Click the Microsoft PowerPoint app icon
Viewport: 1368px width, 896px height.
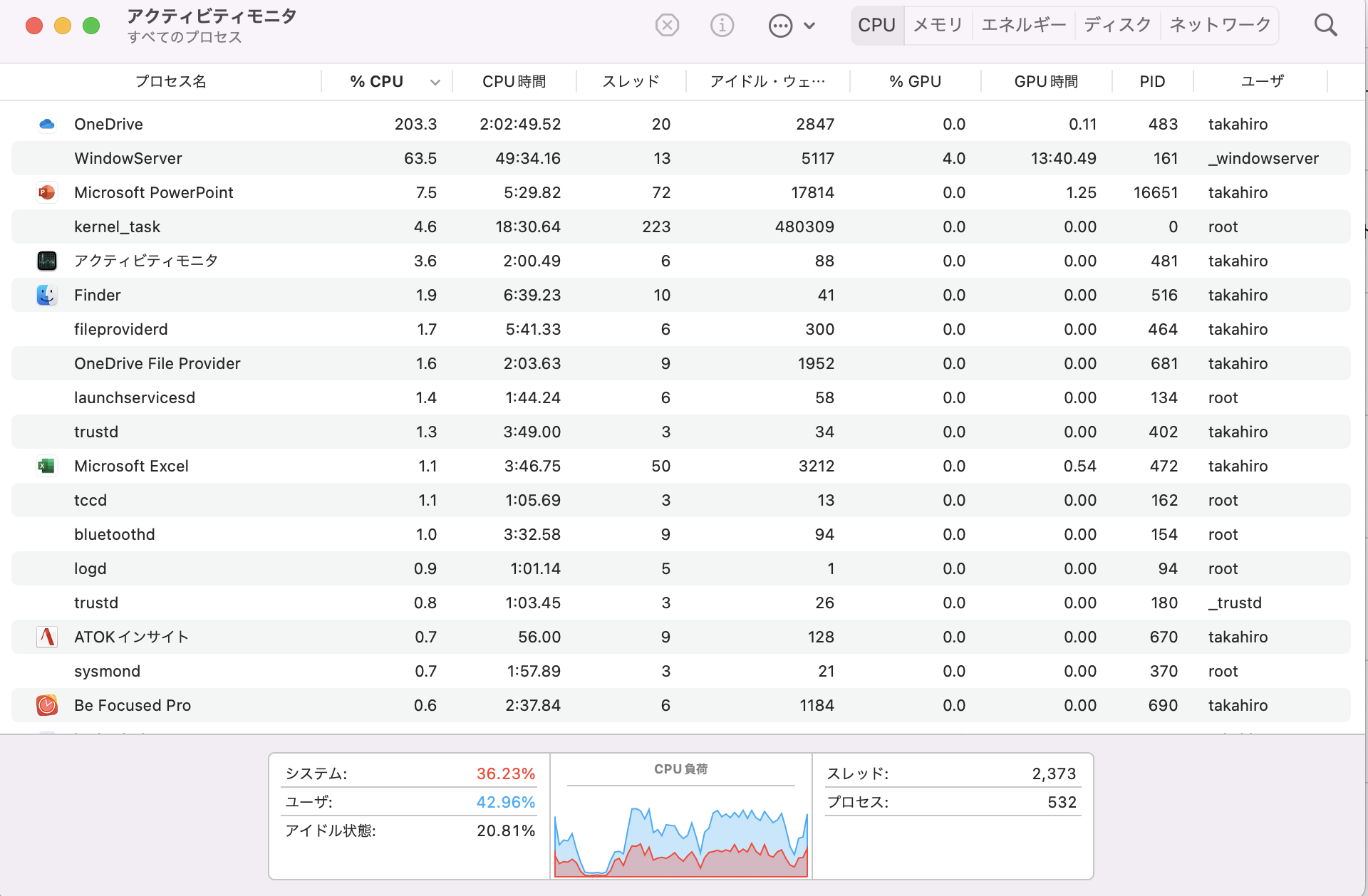point(47,192)
